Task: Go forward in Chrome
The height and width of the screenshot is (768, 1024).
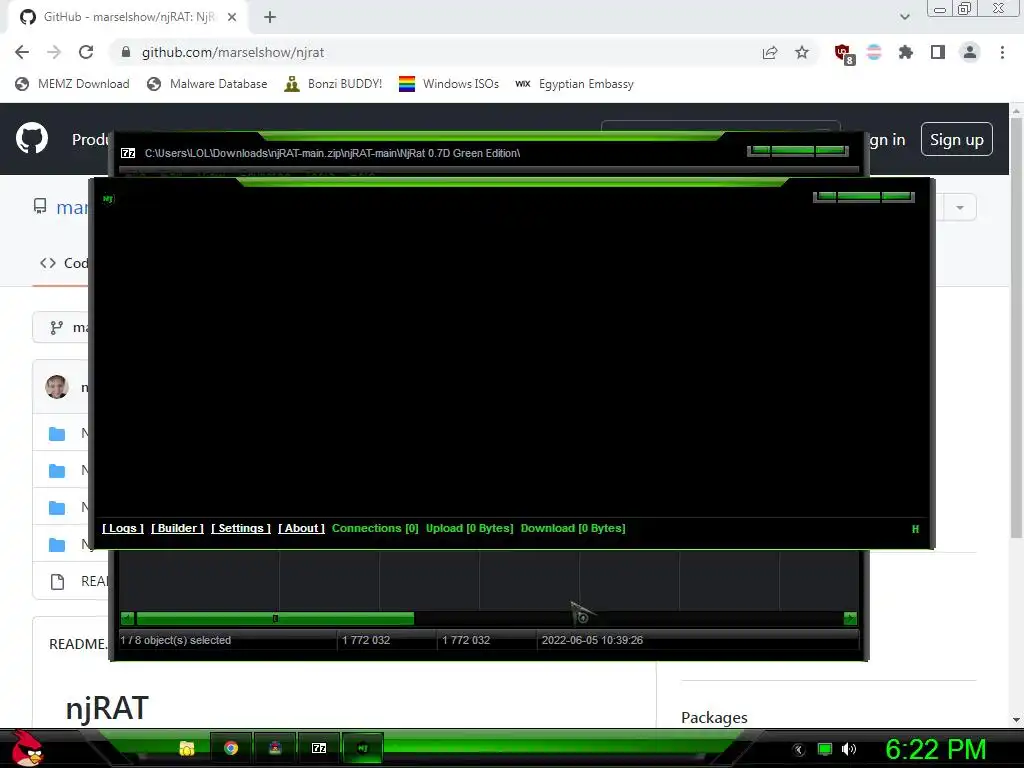Action: click(54, 52)
